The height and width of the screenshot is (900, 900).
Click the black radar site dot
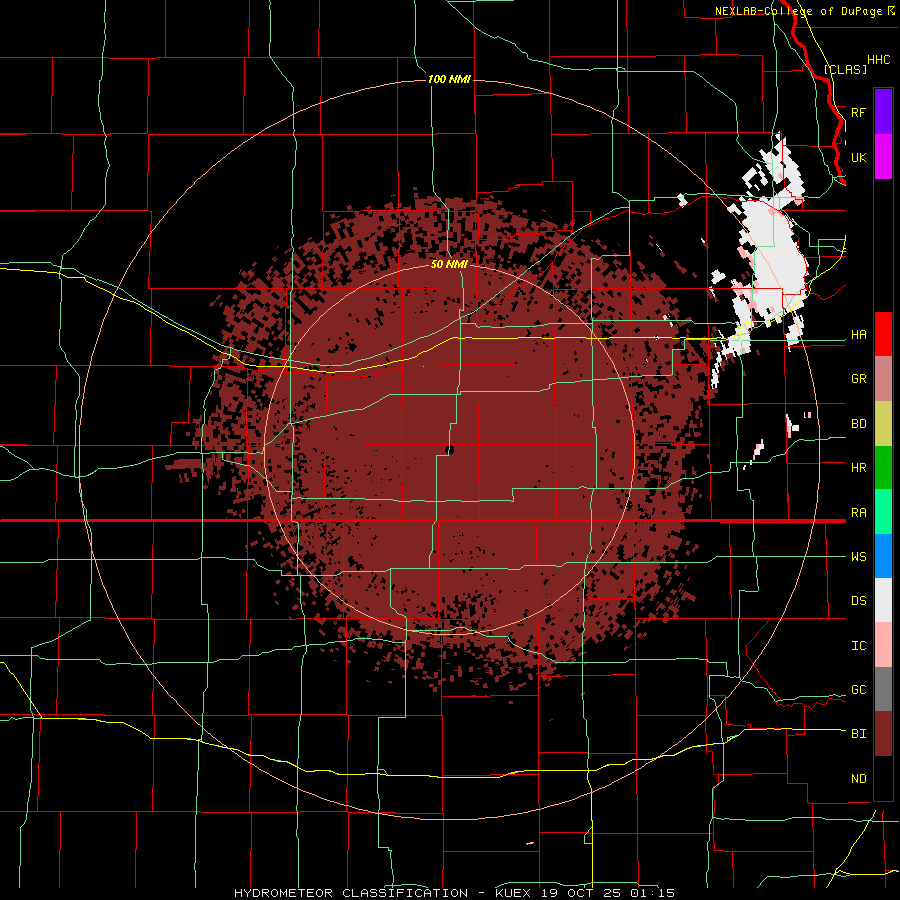point(449,450)
